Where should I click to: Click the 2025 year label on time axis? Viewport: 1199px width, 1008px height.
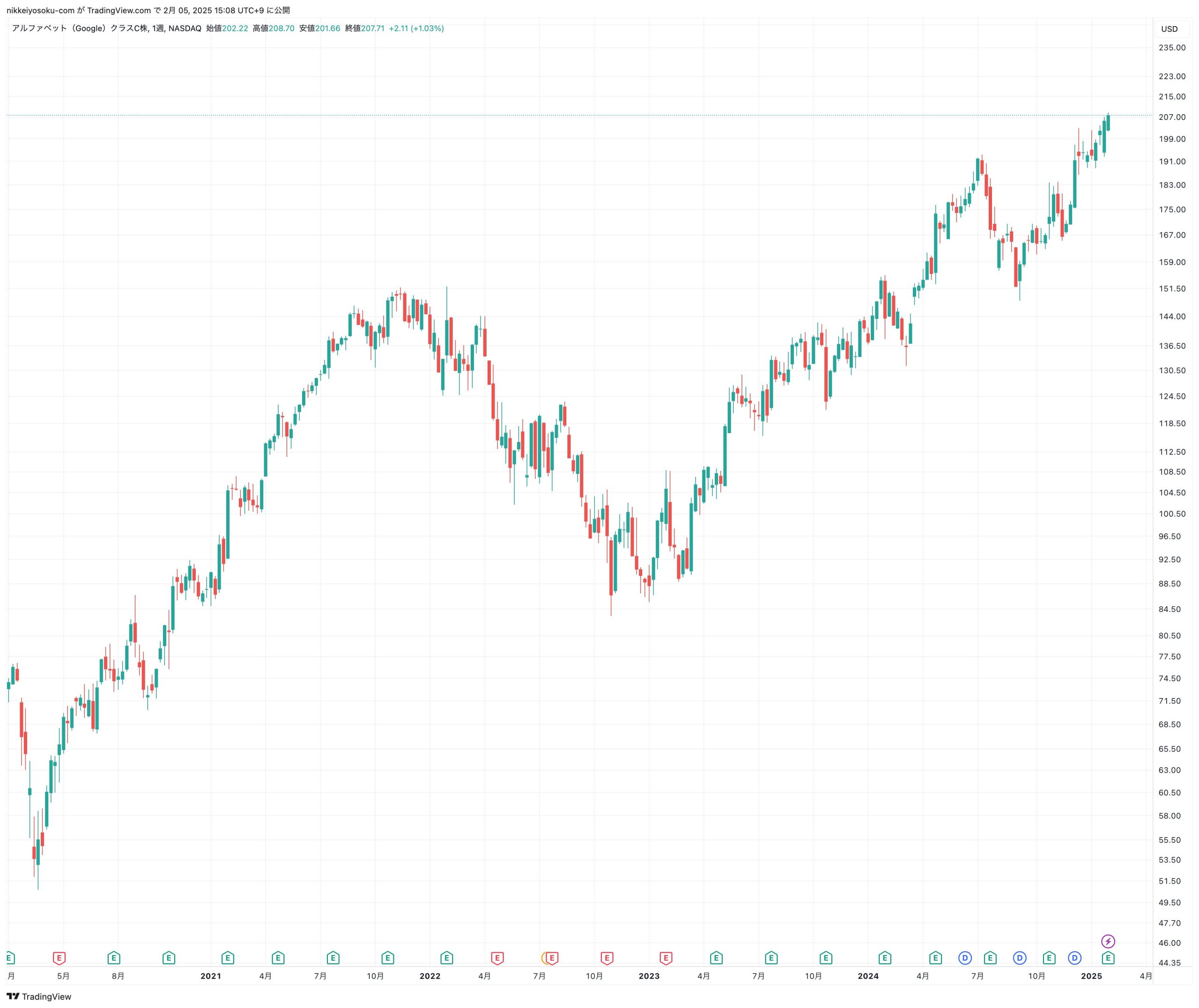1092,976
